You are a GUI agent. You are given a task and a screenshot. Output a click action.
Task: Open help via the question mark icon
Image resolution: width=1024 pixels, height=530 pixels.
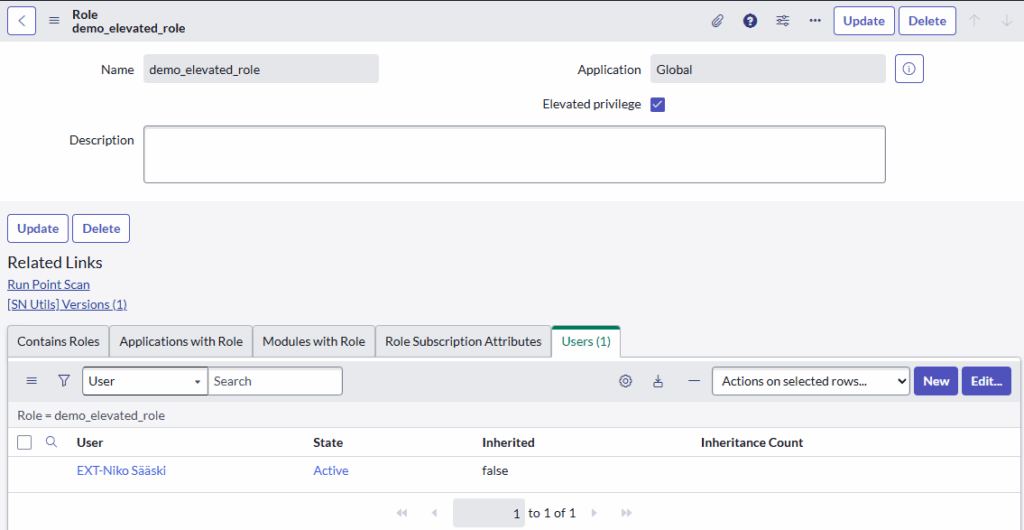click(750, 21)
